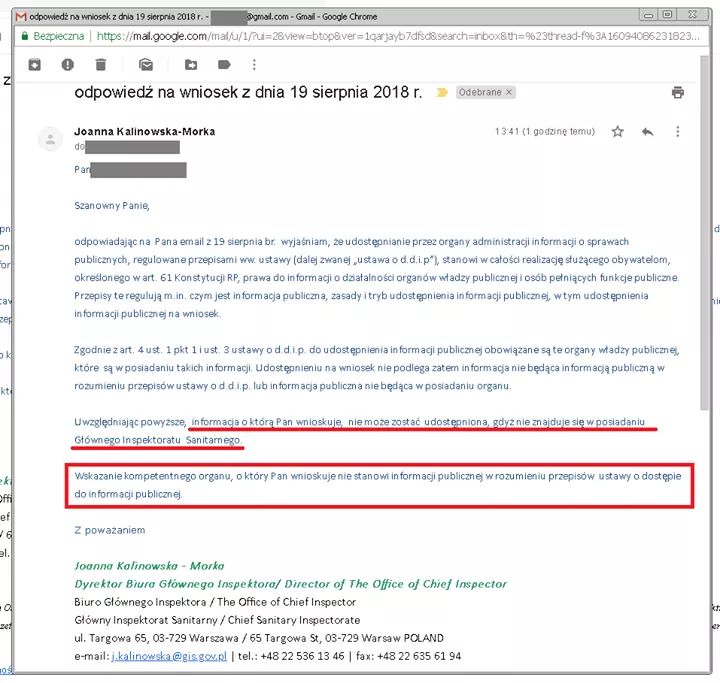Archive this email with the archive icon
Image resolution: width=720 pixels, height=683 pixels.
pos(34,65)
